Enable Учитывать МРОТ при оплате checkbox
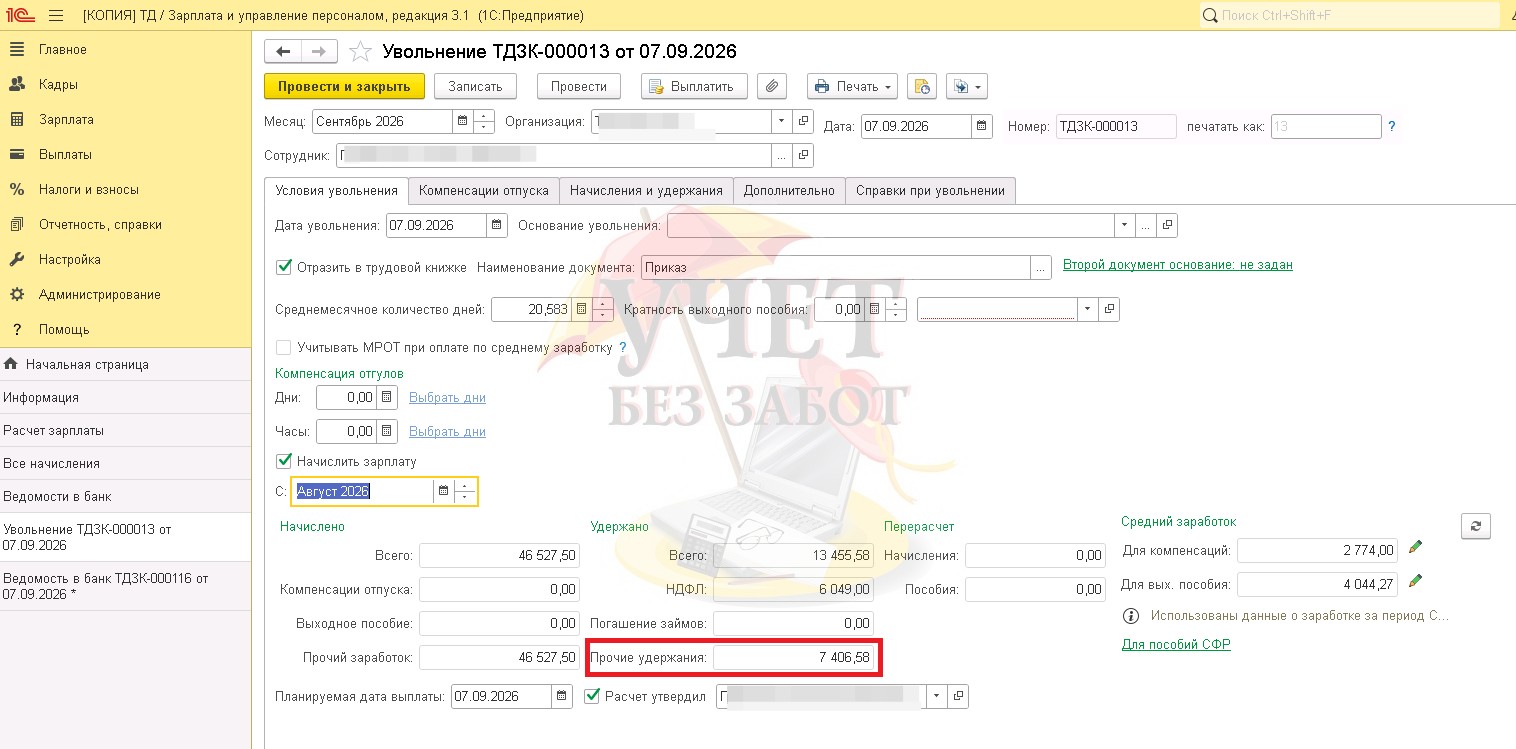1516x749 pixels. tap(283, 347)
